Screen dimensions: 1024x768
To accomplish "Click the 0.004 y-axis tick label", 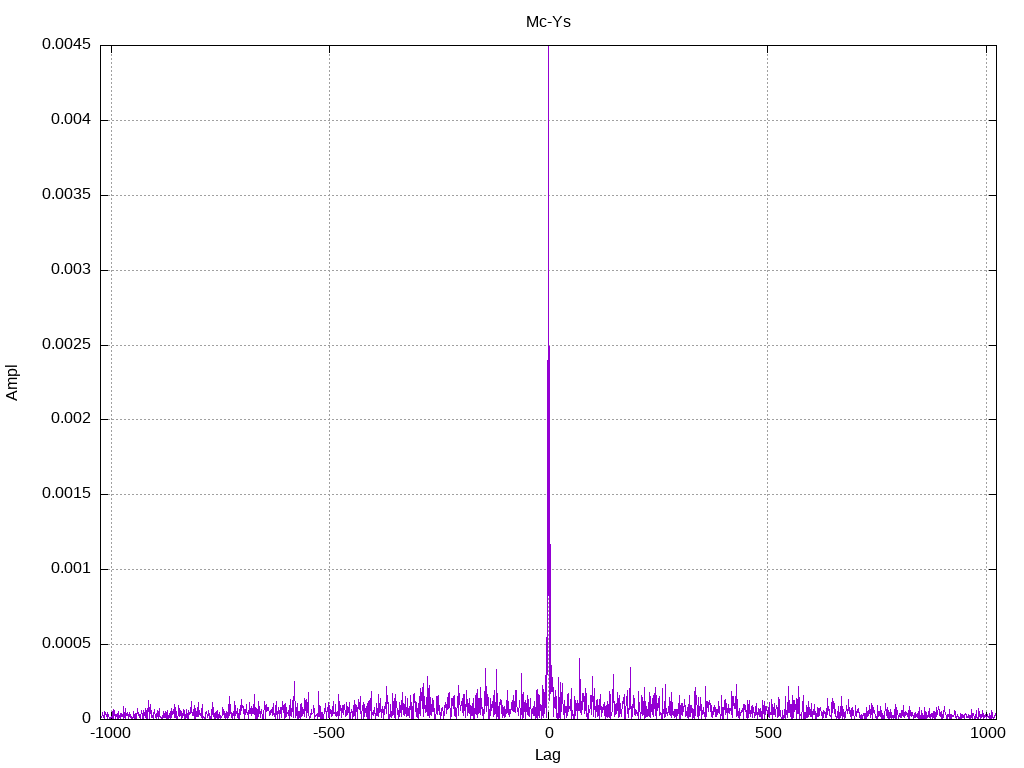I will tap(71, 119).
